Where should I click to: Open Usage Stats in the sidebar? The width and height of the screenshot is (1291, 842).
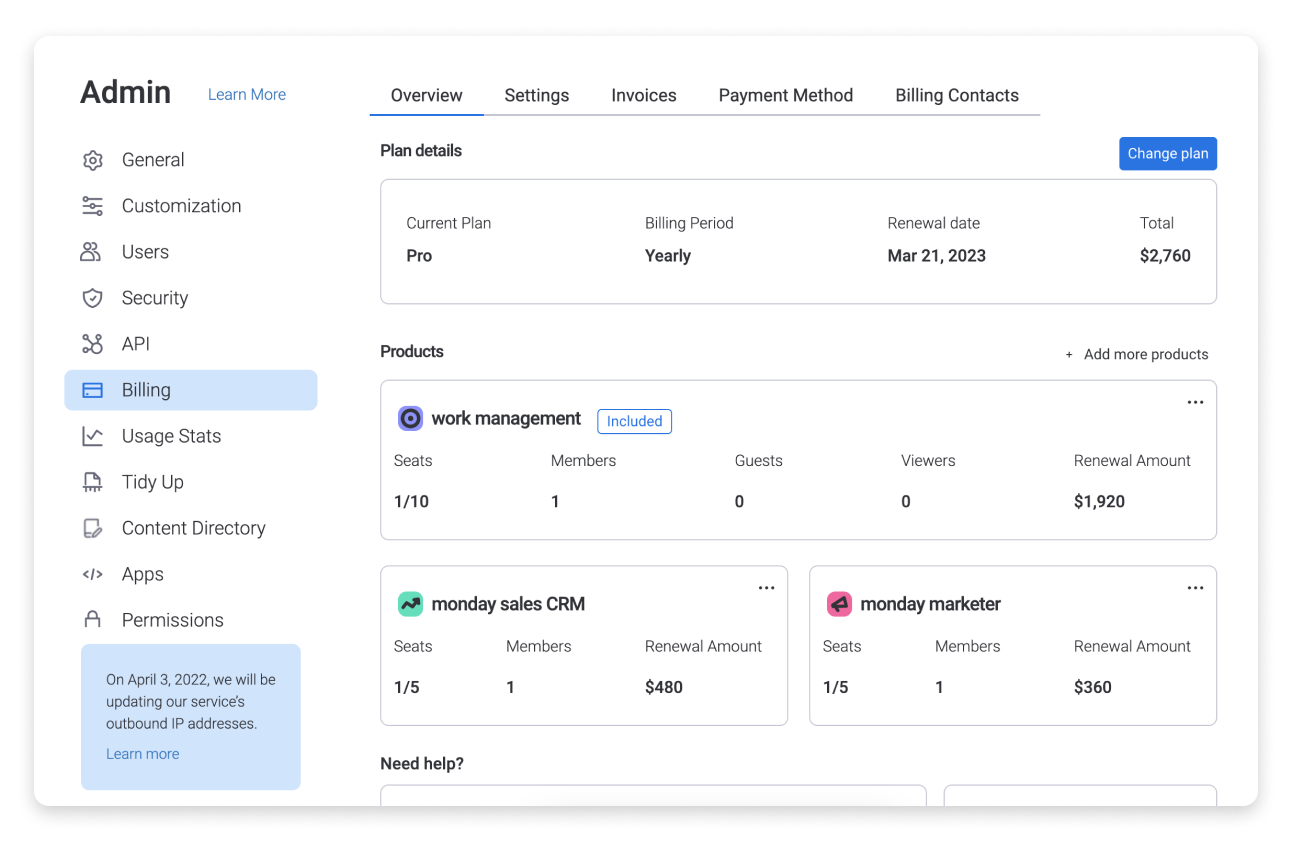191,436
